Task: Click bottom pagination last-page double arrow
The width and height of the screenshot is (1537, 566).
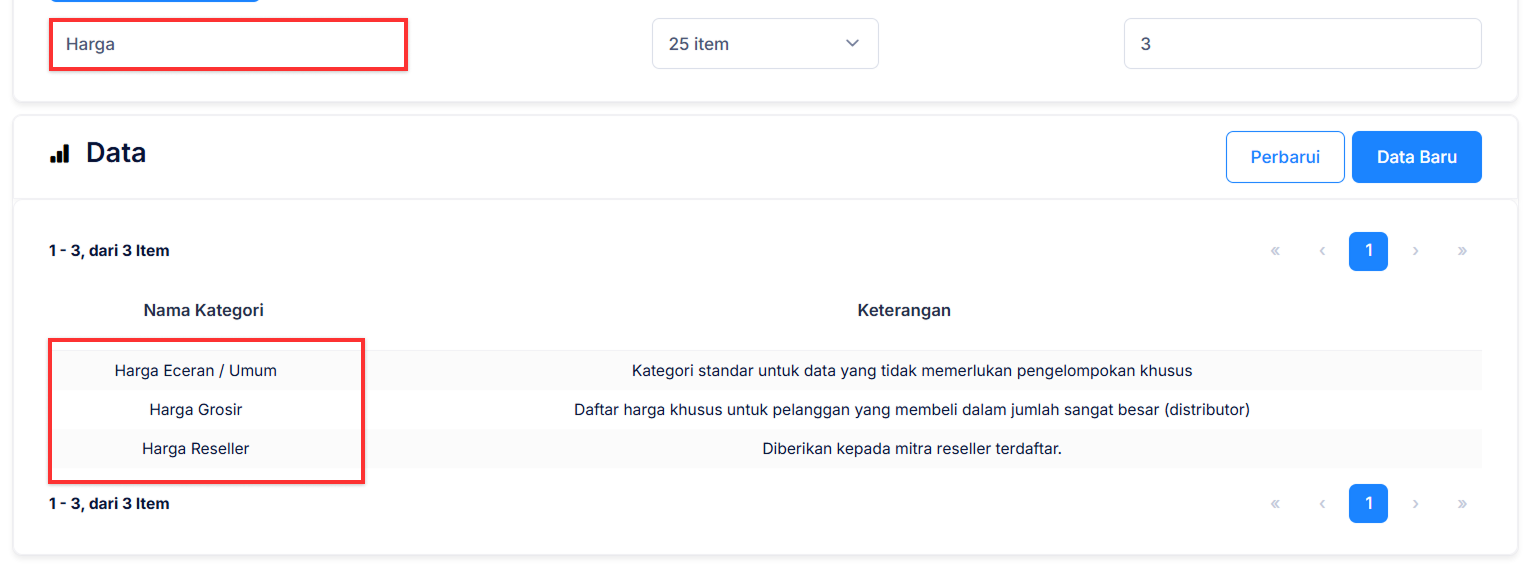Action: 1462,503
